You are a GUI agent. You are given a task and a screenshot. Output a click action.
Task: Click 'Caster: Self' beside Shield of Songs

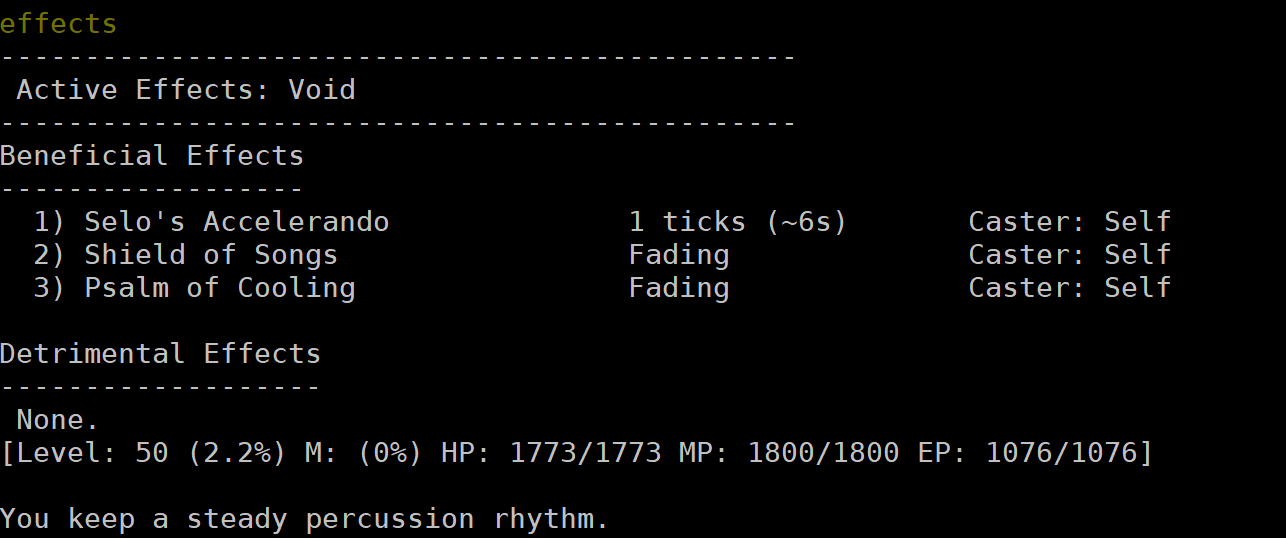1070,255
